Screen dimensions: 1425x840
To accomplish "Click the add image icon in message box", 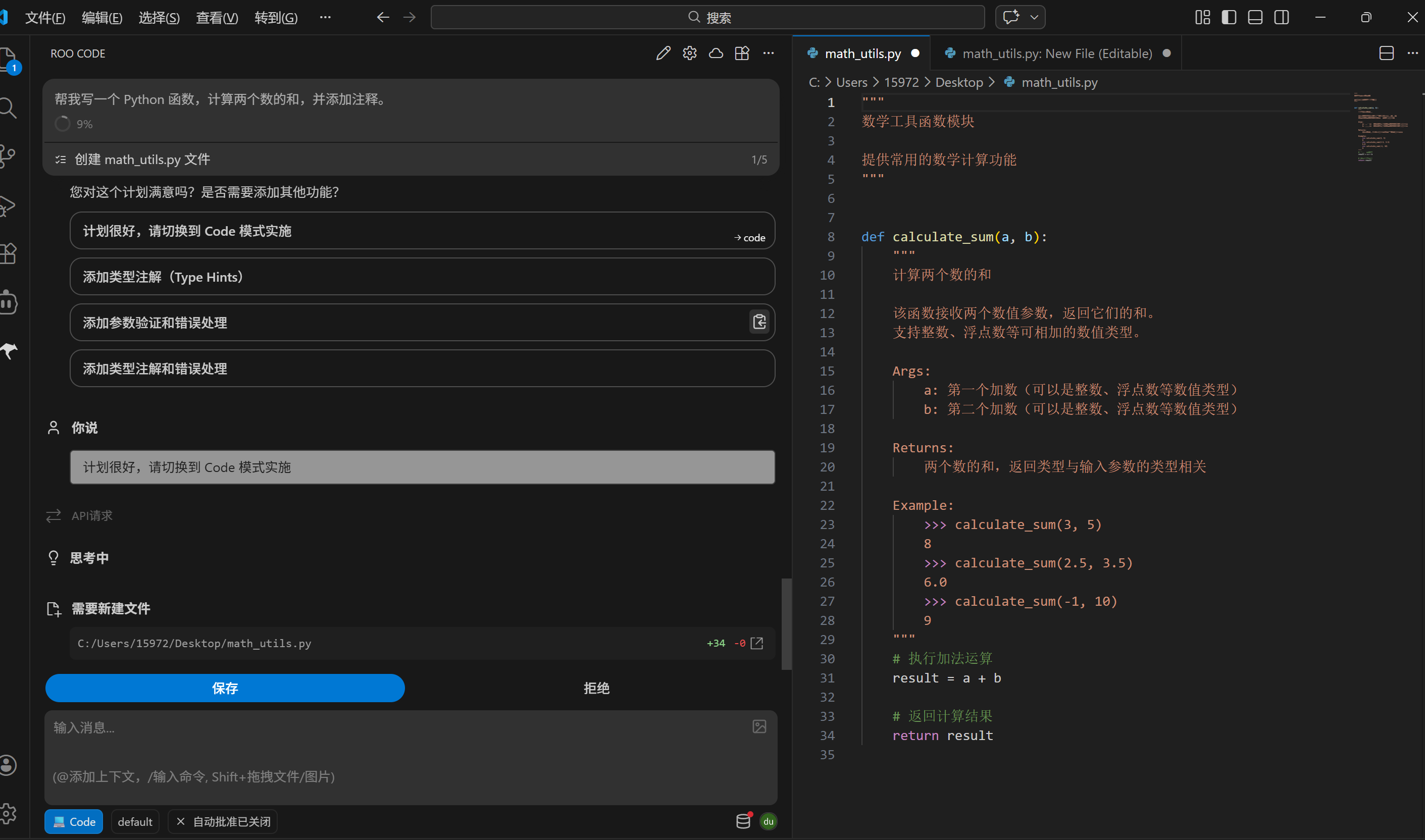I will 759,726.
